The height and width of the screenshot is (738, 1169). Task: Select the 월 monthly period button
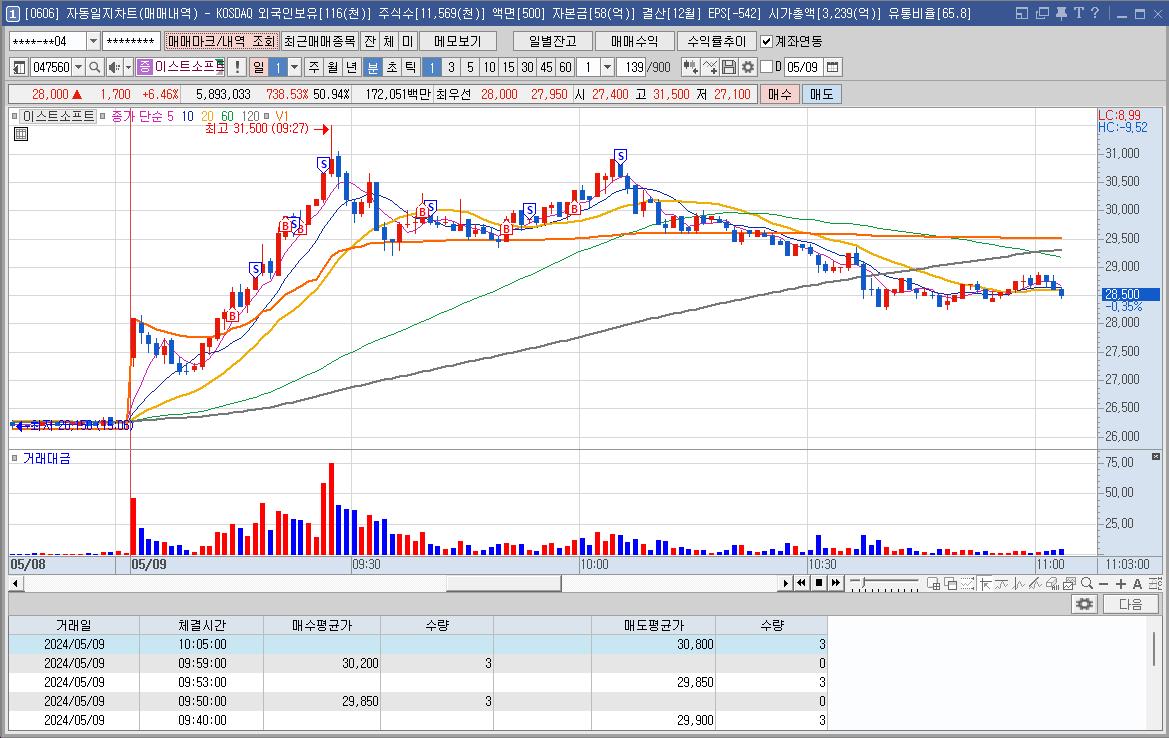coord(333,67)
